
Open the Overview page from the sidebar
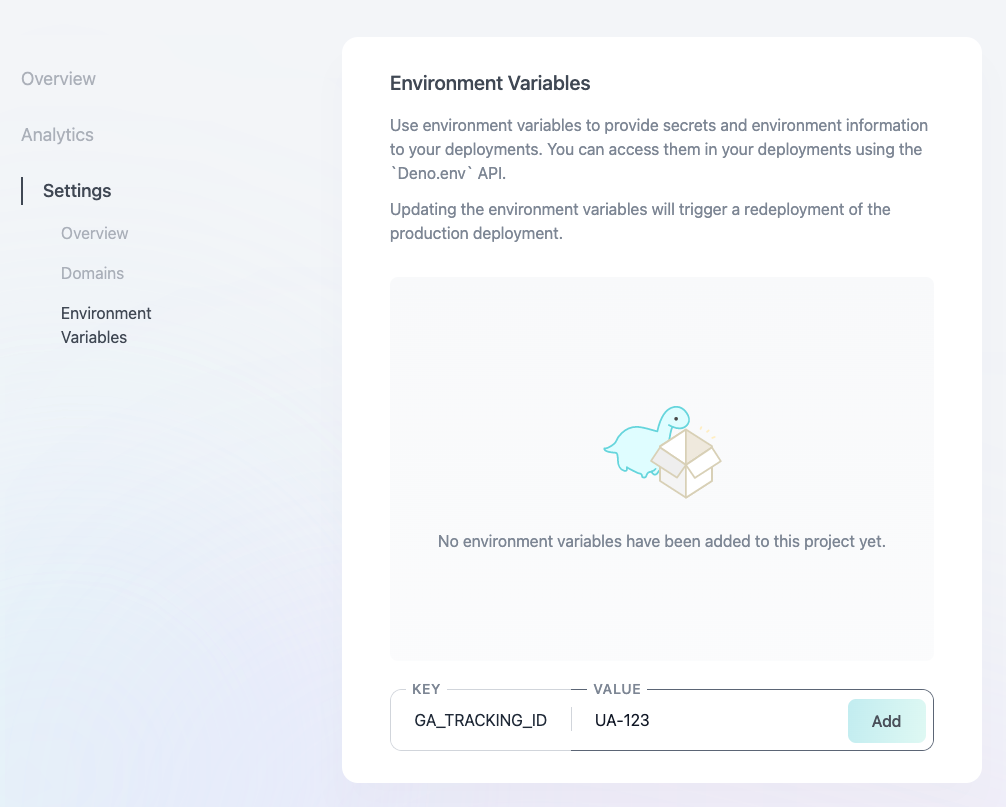coord(57,78)
